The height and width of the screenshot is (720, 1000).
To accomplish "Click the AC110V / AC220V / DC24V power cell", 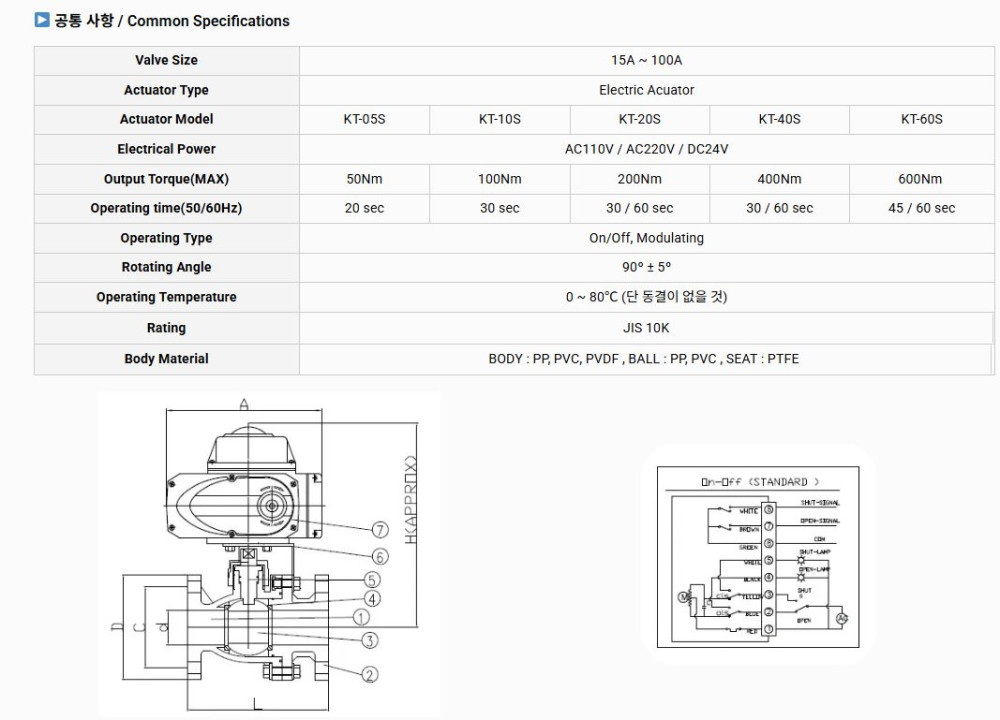I will tap(646, 149).
